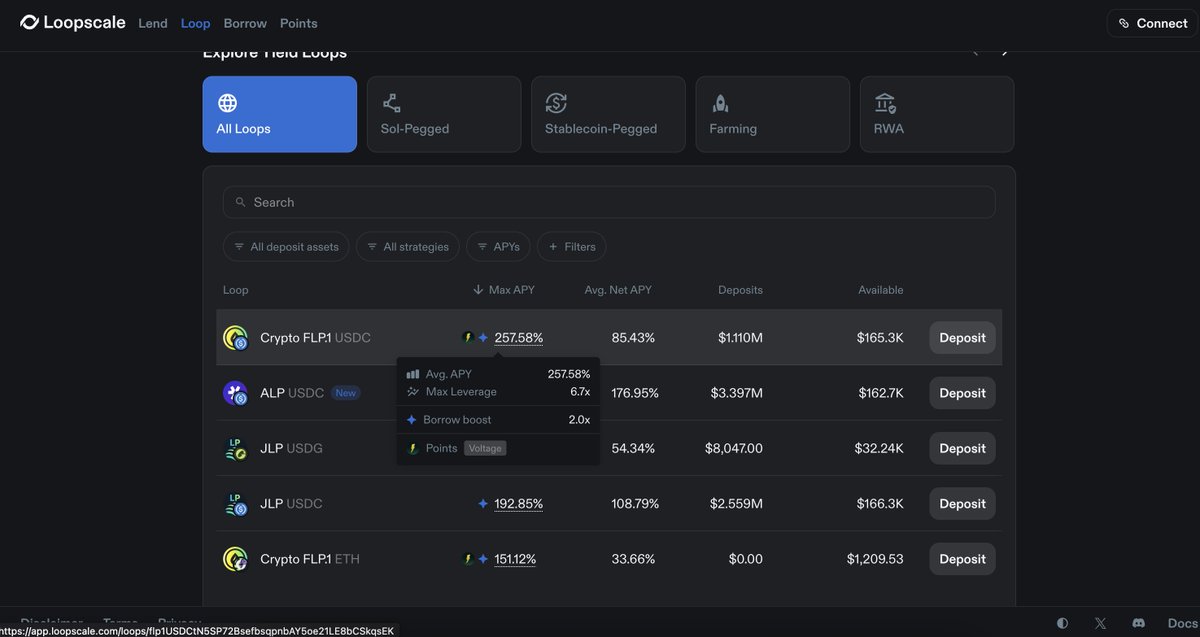Open the Docs link
This screenshot has height=637, width=1200.
tap(1181, 623)
